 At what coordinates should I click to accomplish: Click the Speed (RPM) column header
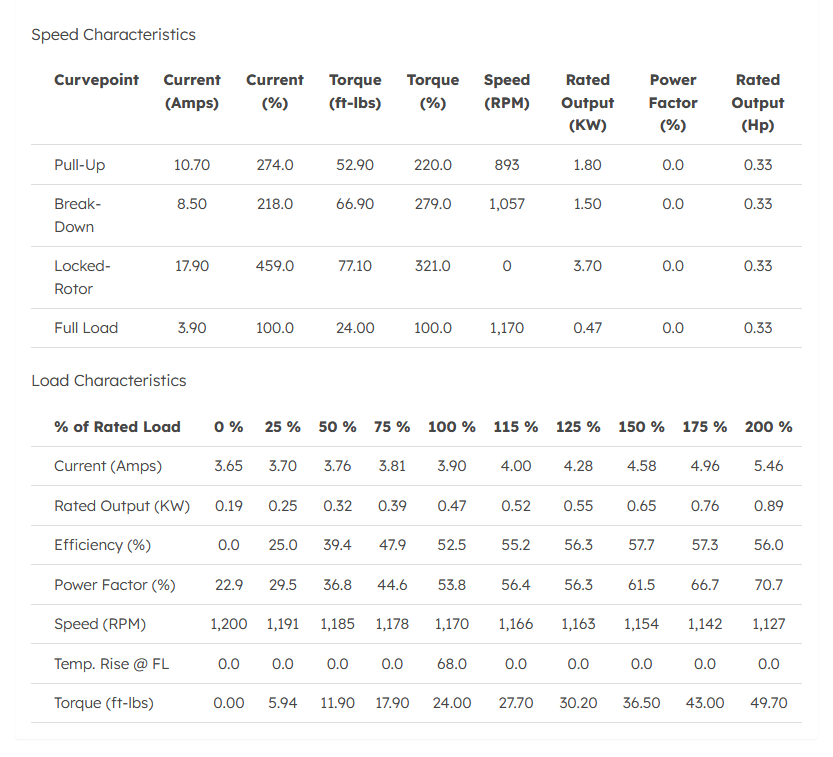(x=507, y=91)
